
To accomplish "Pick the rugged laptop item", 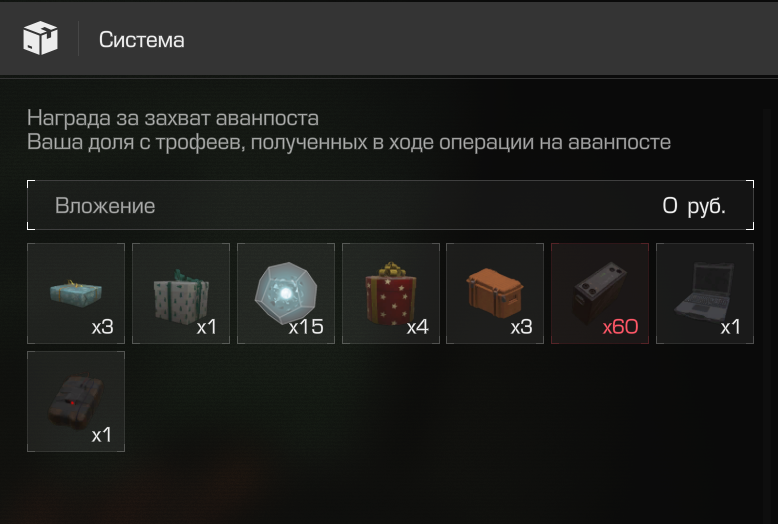I will point(705,293).
